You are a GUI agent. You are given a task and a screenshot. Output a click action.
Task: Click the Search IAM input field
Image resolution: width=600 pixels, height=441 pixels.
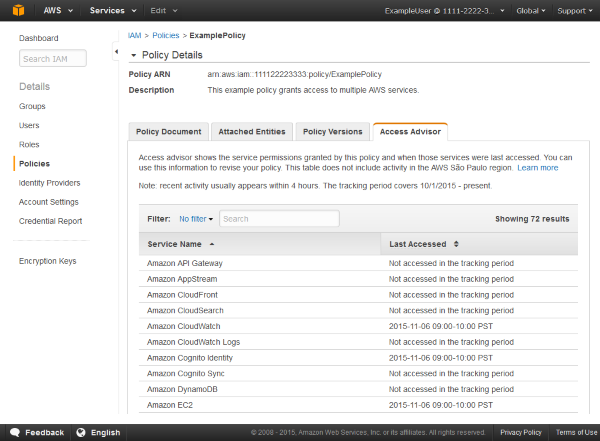coord(53,59)
